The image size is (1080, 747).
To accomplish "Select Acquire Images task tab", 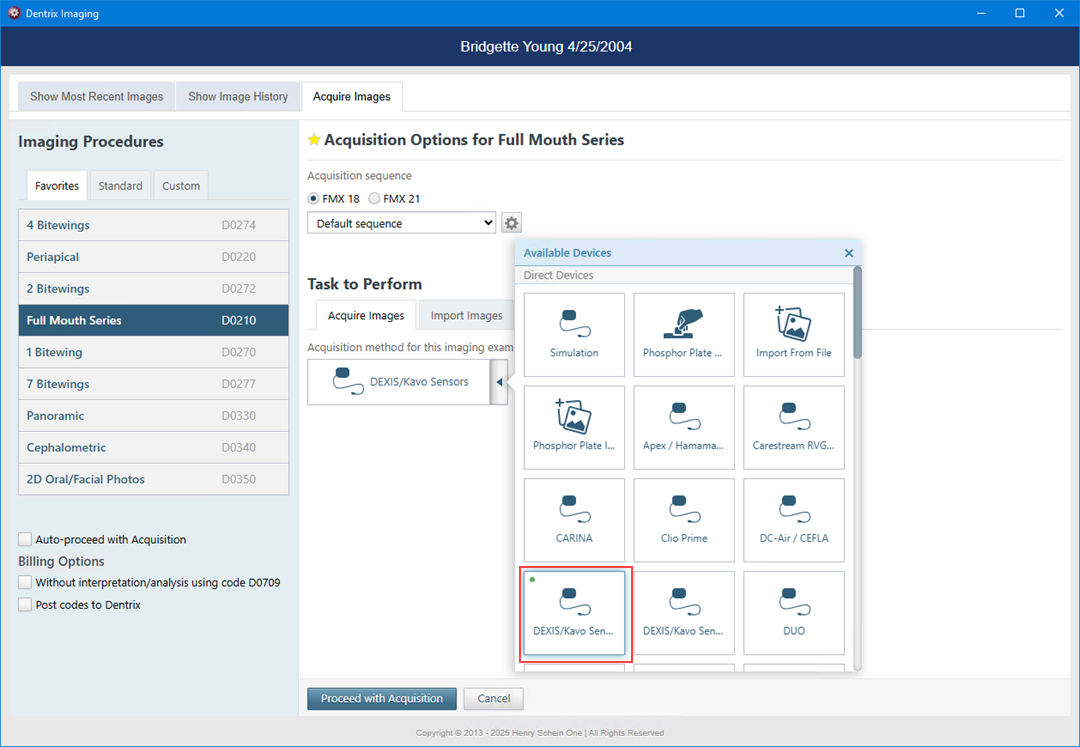I will pyautogui.click(x=366, y=315).
